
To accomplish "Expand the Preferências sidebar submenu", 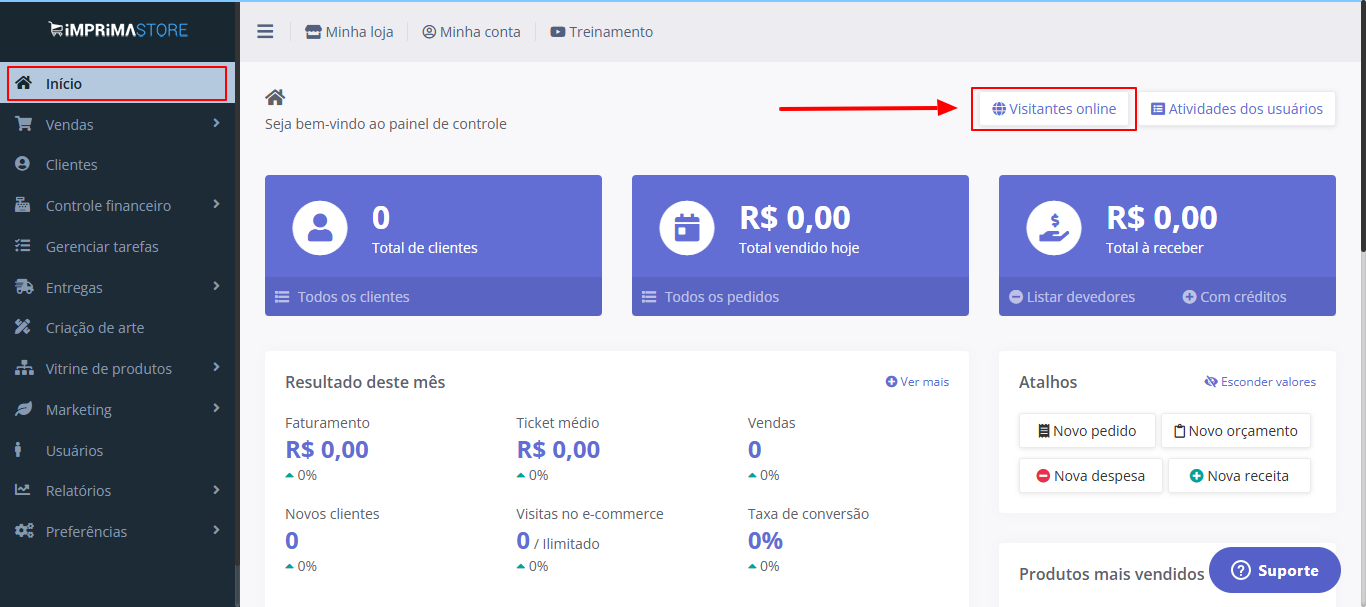I will [118, 531].
